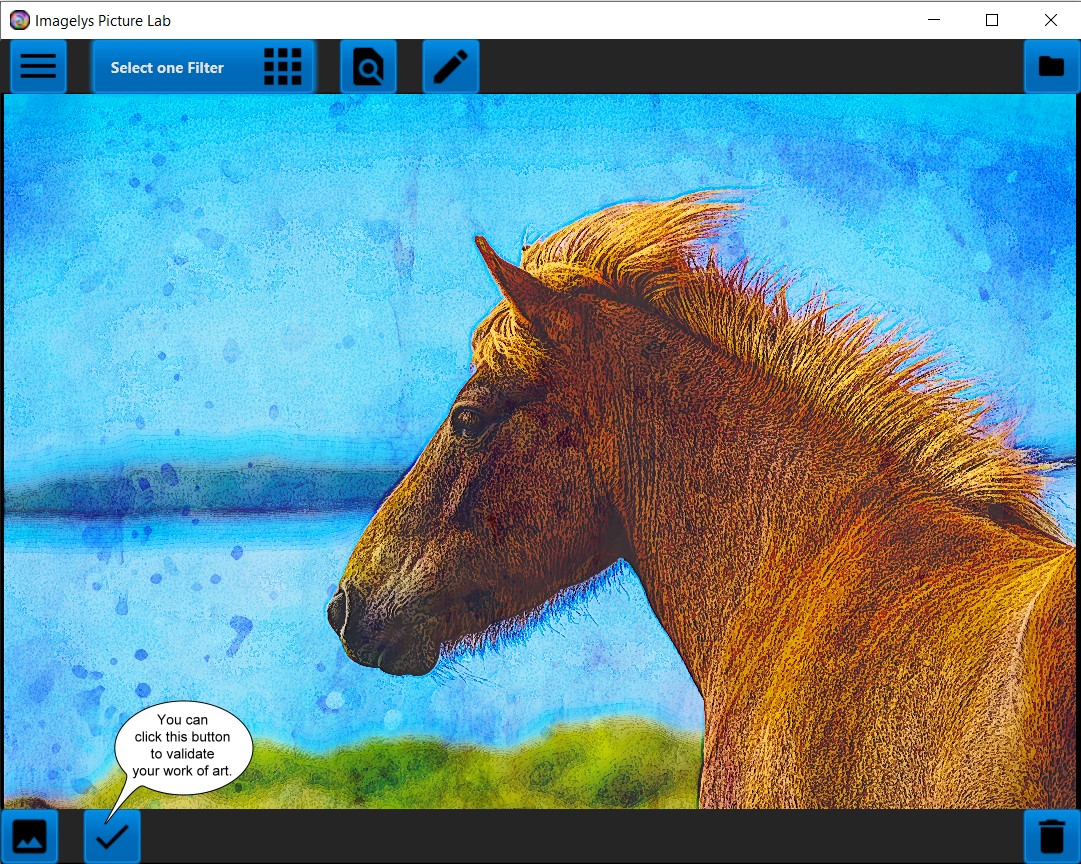Open the folder icon at top right

coord(1051,67)
